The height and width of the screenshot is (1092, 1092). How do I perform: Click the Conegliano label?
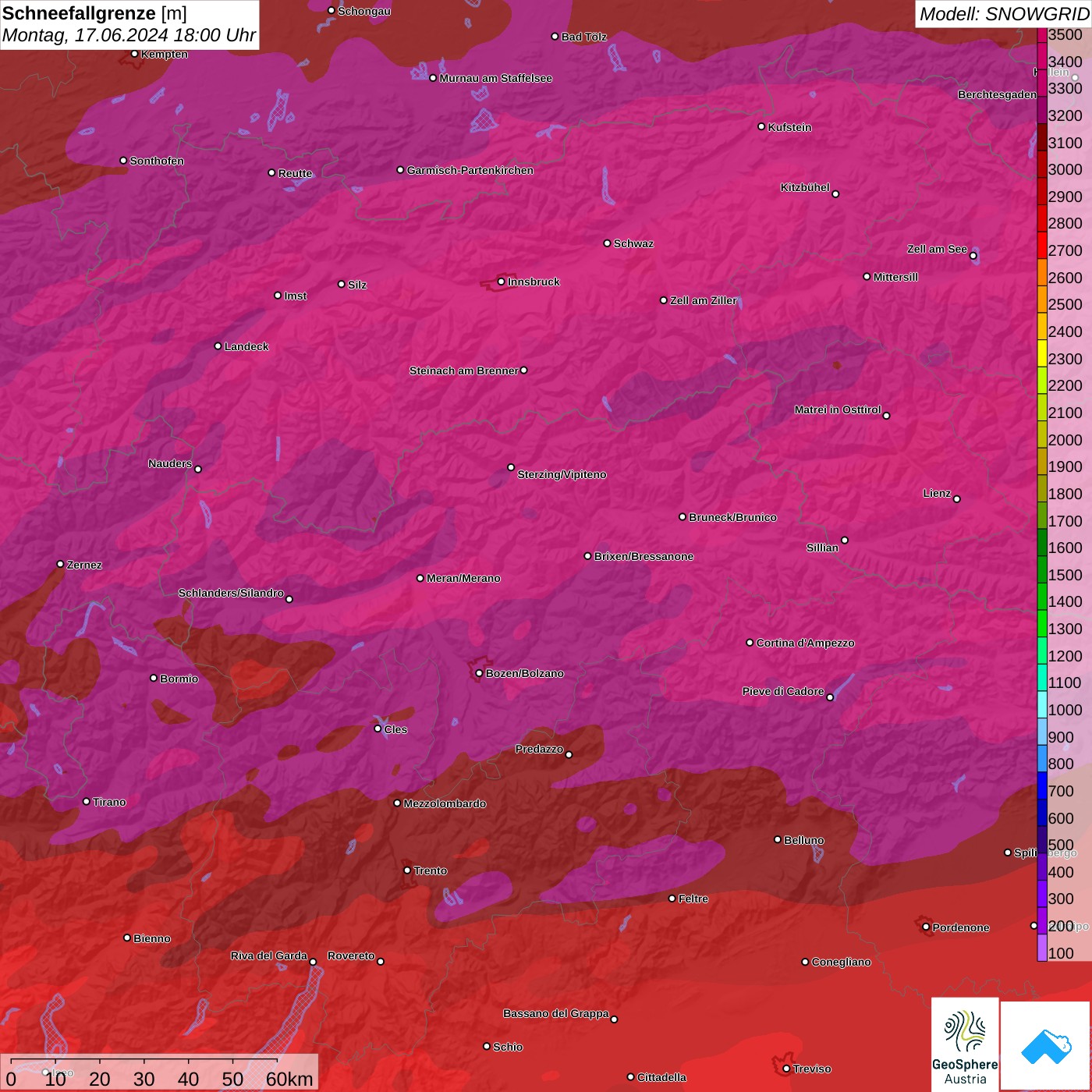coord(841,962)
